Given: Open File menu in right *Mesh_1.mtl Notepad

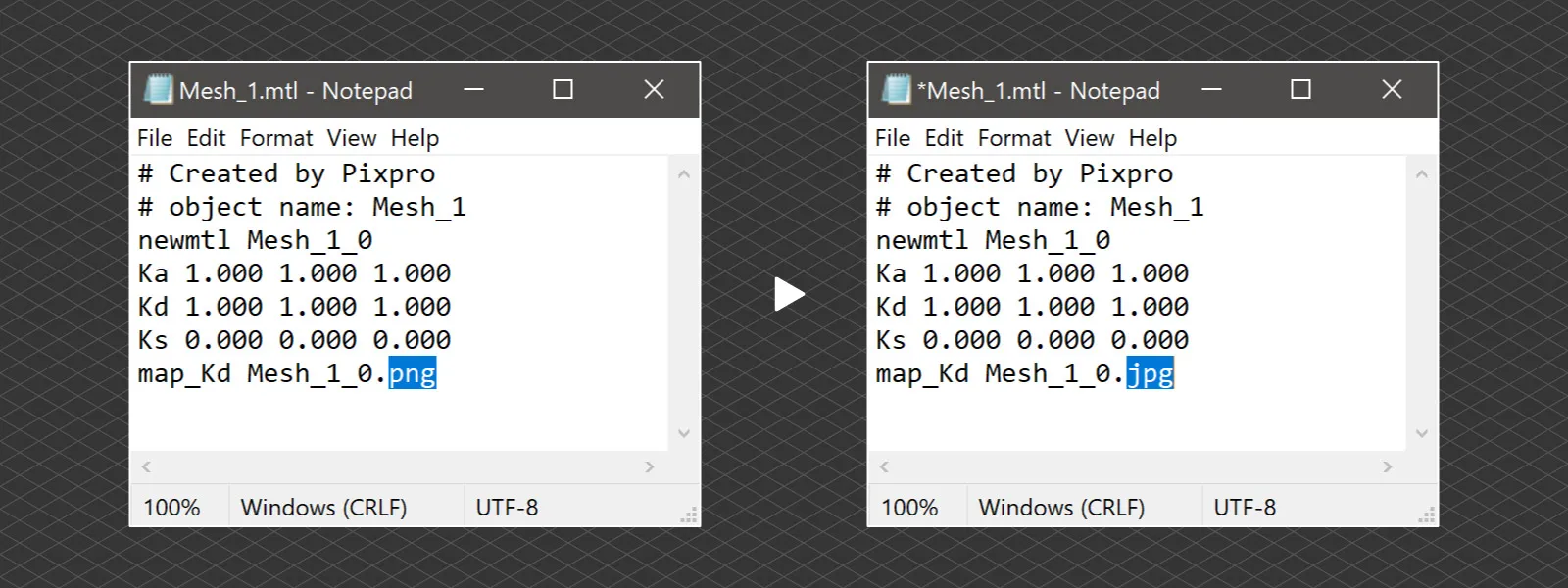Looking at the screenshot, I should (893, 138).
